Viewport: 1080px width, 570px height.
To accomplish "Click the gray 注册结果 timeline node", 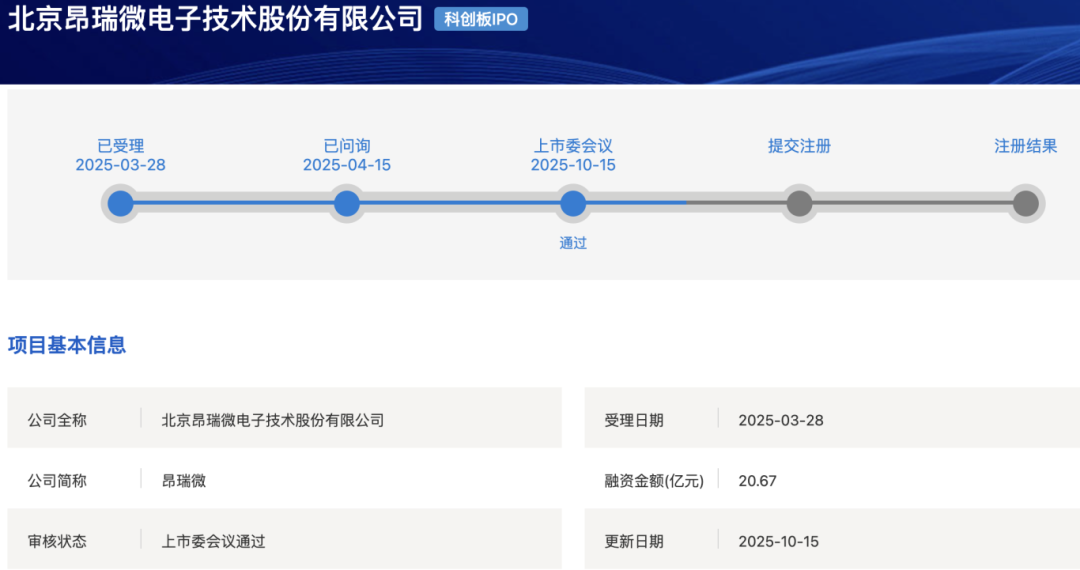I will (x=1025, y=204).
